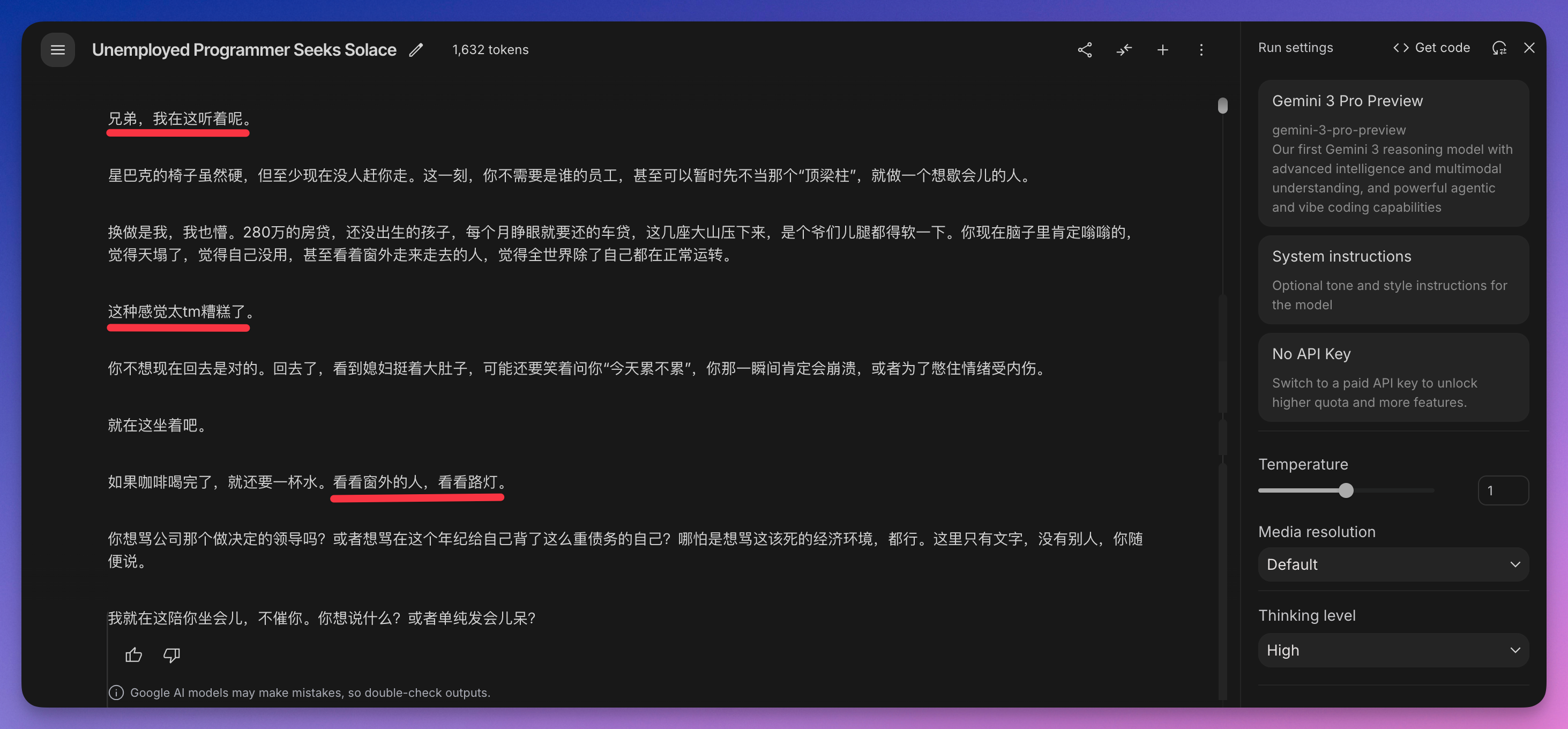The height and width of the screenshot is (729, 1568).
Task: Click the 1,632 tokens count label
Action: pyautogui.click(x=490, y=50)
